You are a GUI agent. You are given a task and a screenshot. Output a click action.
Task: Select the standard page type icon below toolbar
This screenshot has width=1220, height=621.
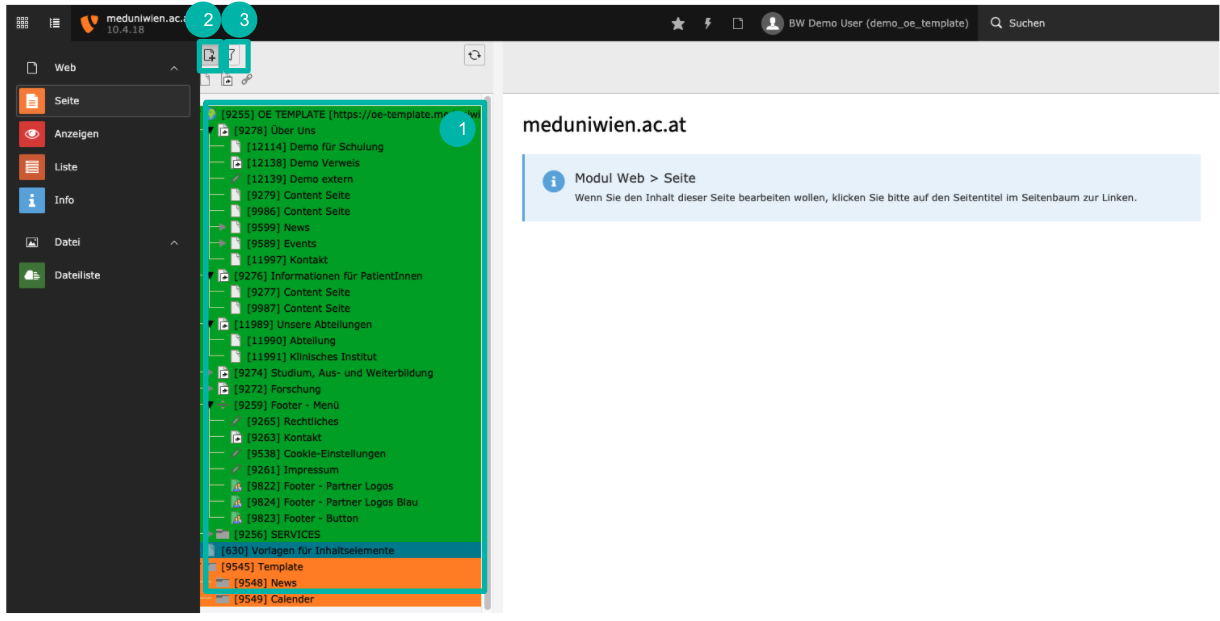206,80
